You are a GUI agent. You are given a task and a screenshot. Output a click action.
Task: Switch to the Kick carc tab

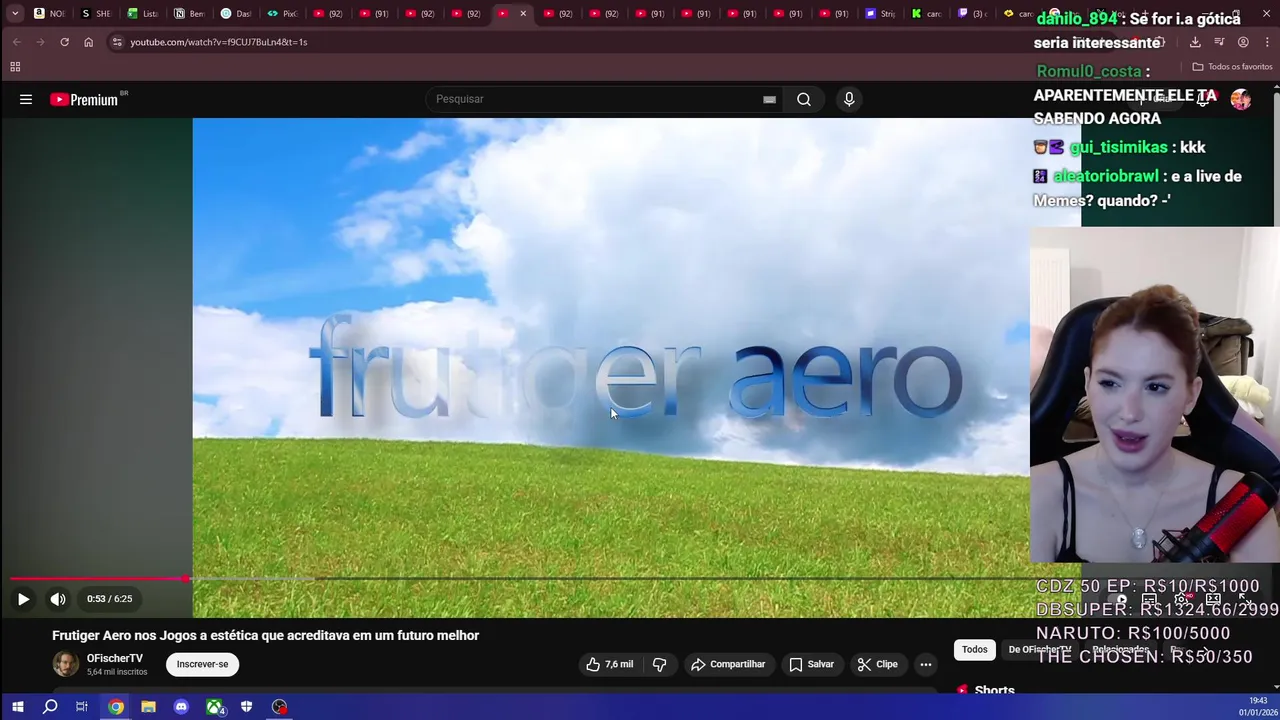pyautogui.click(x=927, y=13)
